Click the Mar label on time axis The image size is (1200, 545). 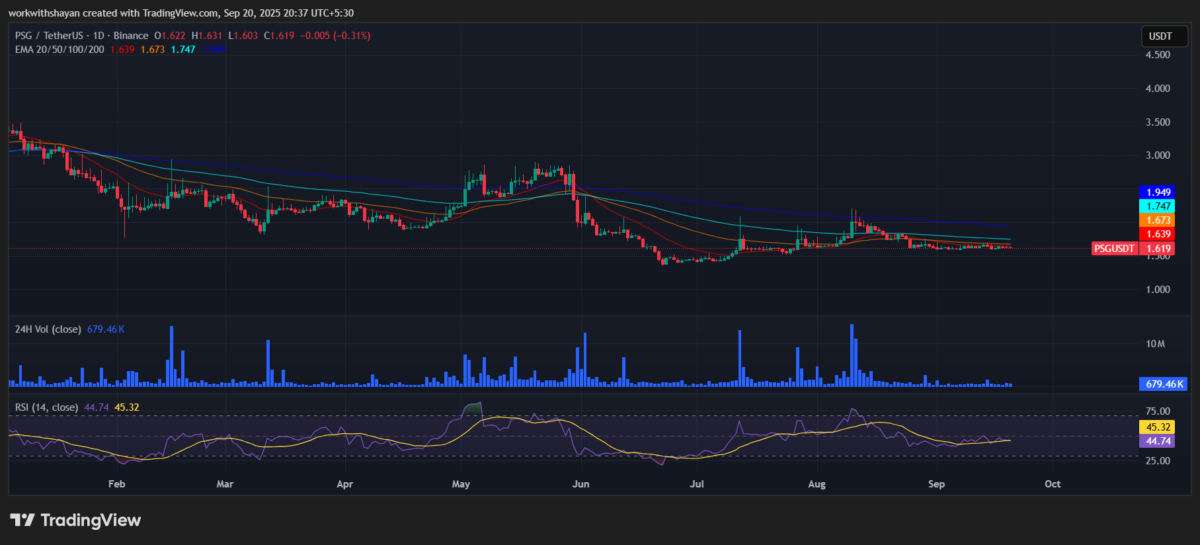tap(225, 483)
